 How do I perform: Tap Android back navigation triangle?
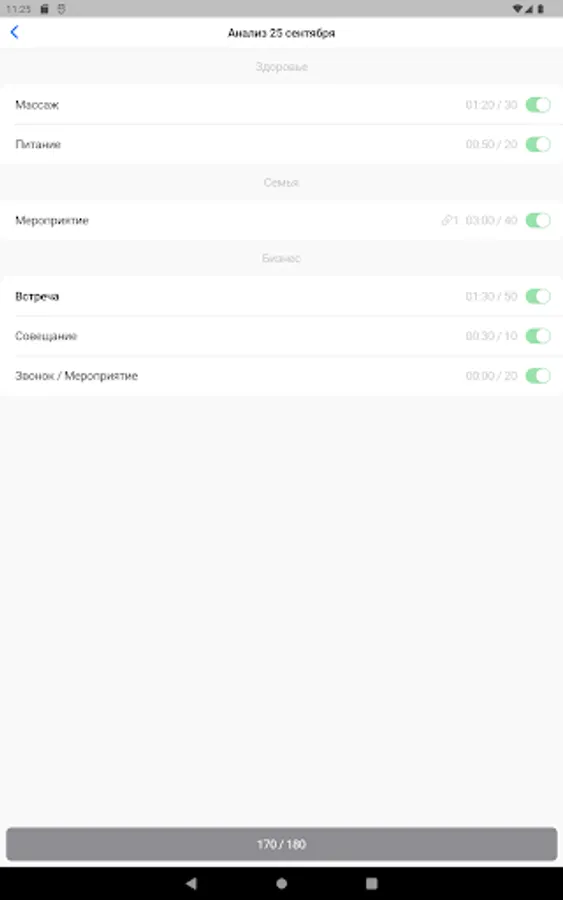tap(191, 883)
